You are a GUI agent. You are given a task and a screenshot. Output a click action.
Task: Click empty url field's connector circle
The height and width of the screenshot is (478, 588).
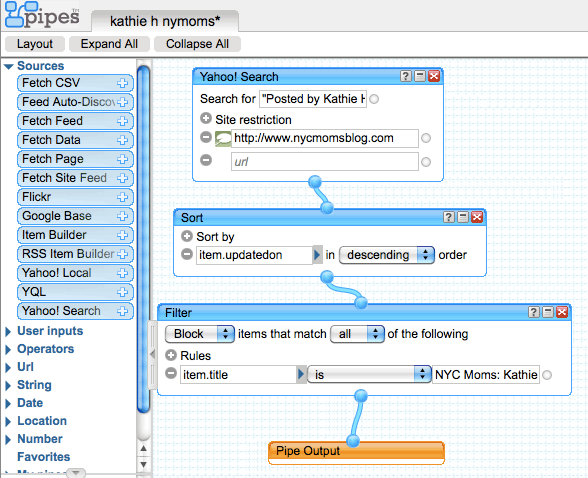click(x=426, y=162)
